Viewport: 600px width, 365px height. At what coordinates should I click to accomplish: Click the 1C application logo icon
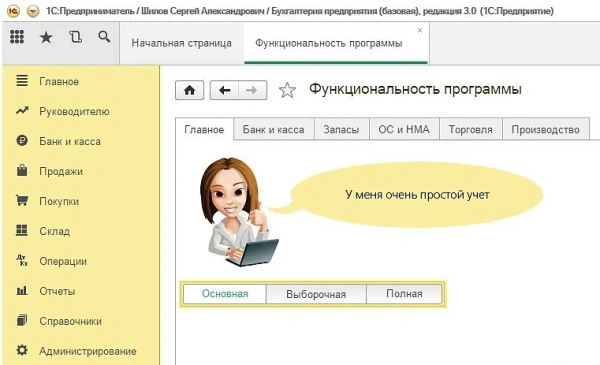pos(13,11)
